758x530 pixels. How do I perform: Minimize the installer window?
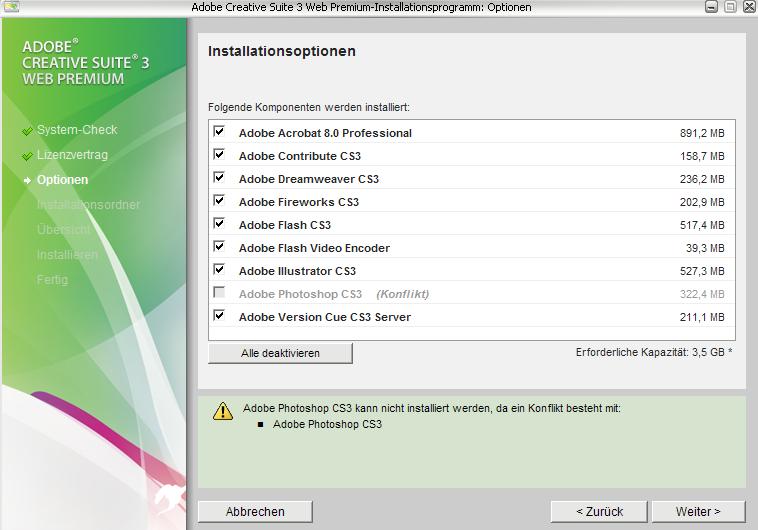pos(712,7)
